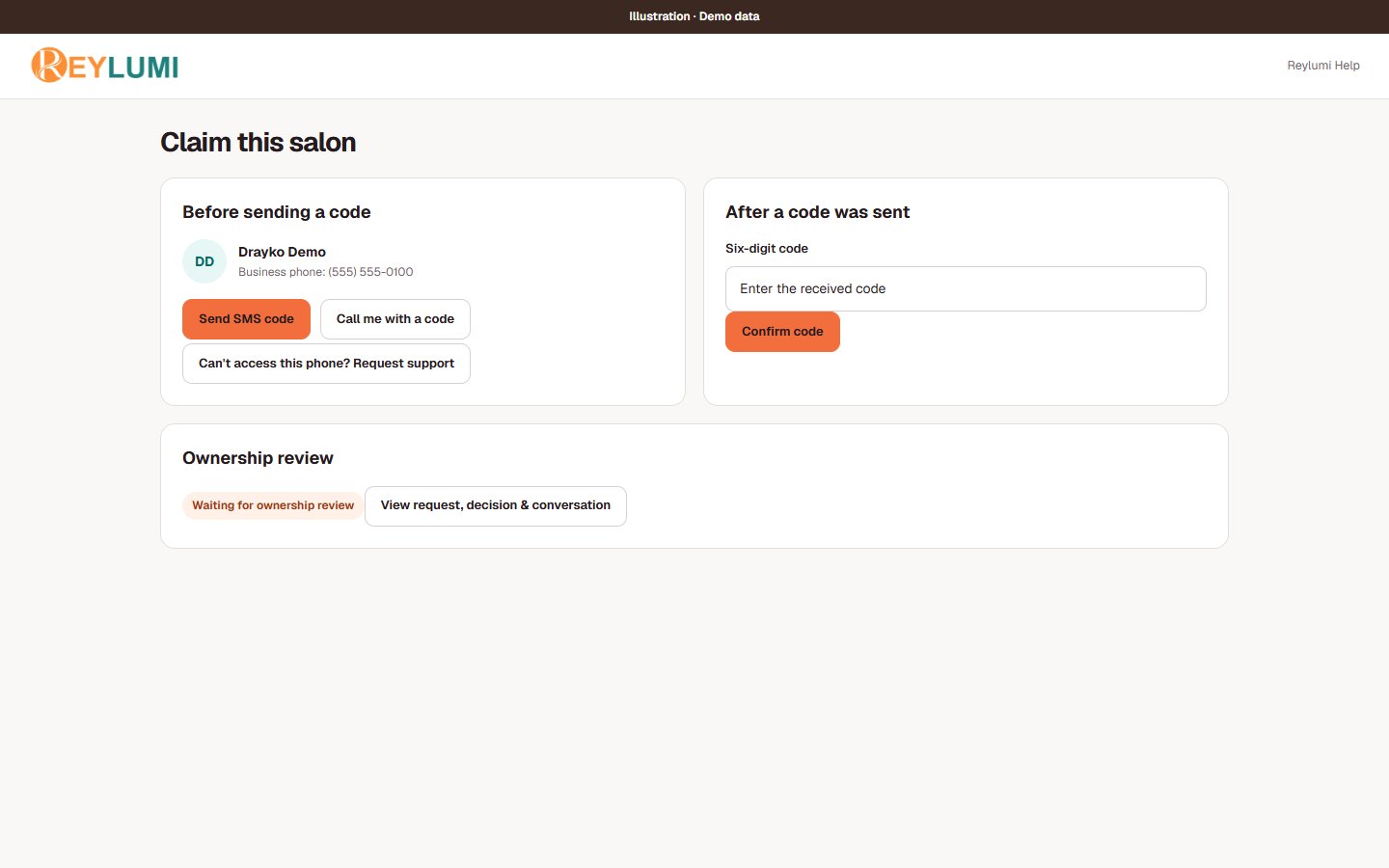Focus the six-digit code input field

click(966, 288)
